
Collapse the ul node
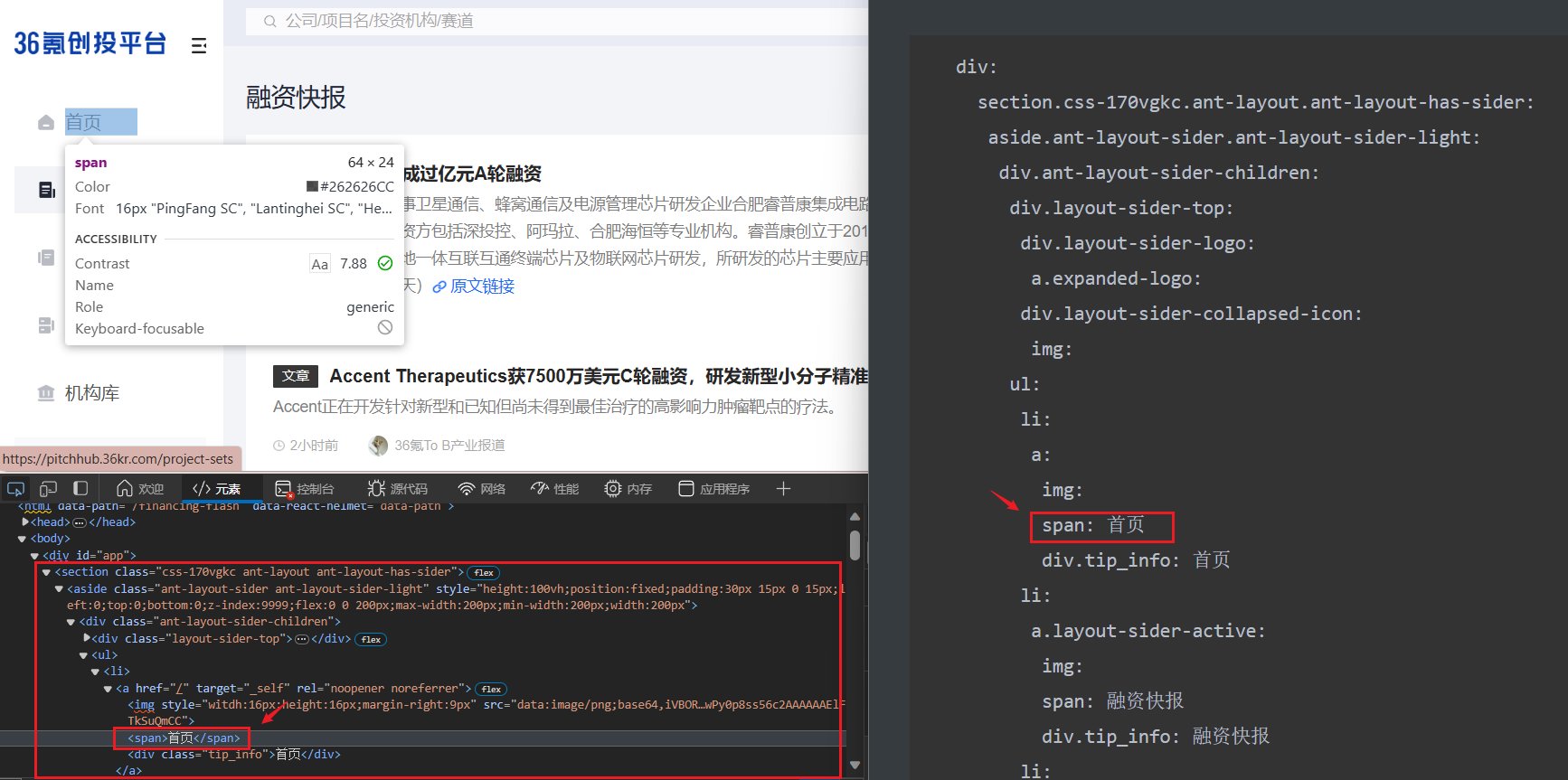(x=83, y=655)
